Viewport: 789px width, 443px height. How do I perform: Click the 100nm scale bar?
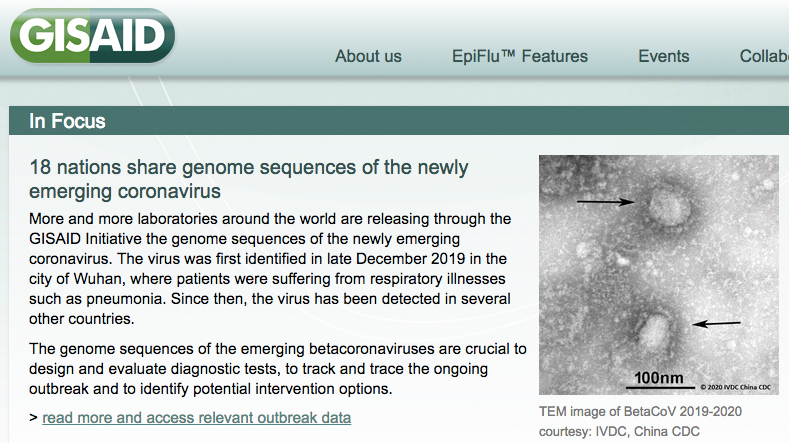[x=657, y=379]
